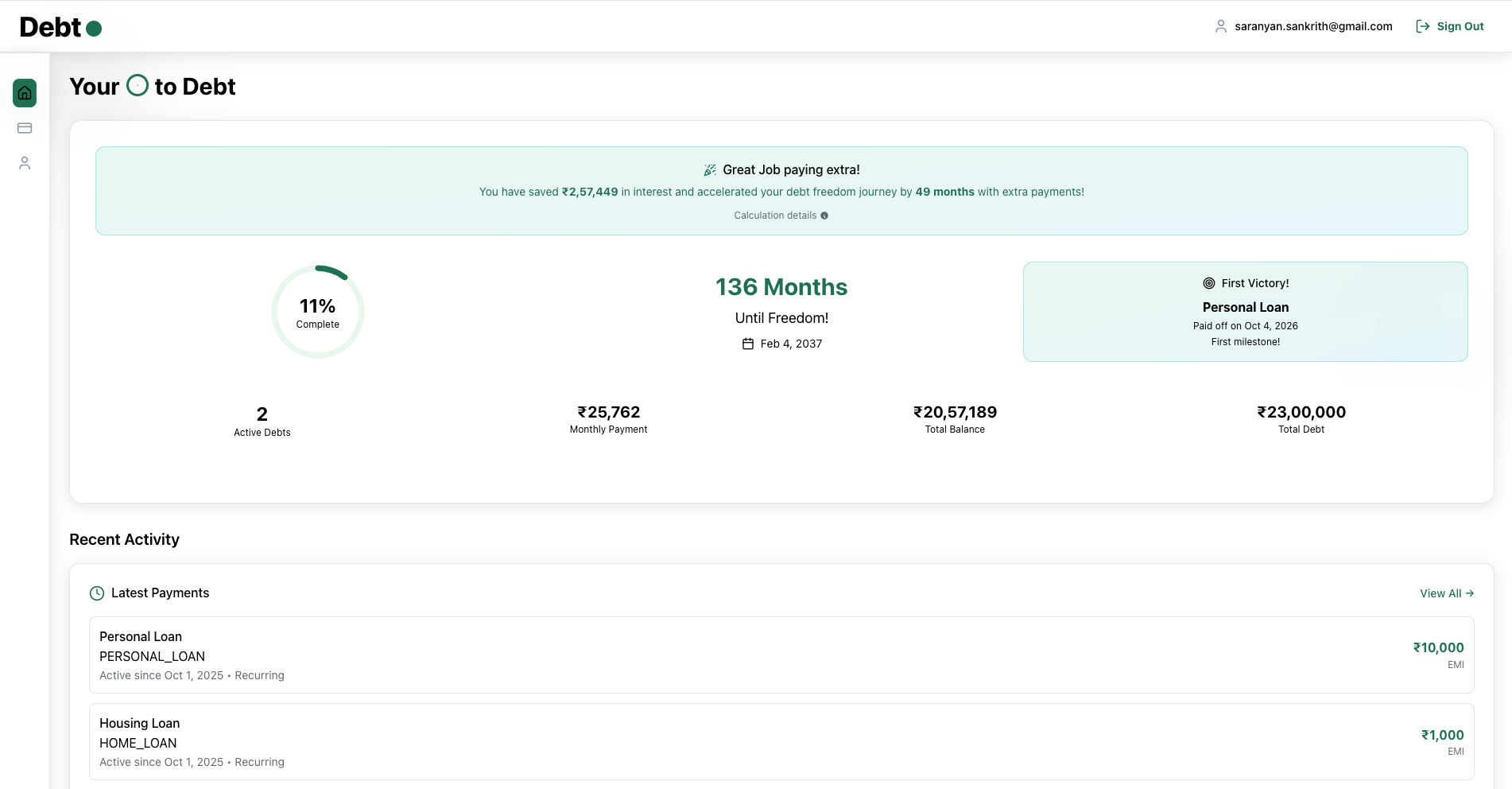Click the First milestone! text

click(x=1245, y=342)
